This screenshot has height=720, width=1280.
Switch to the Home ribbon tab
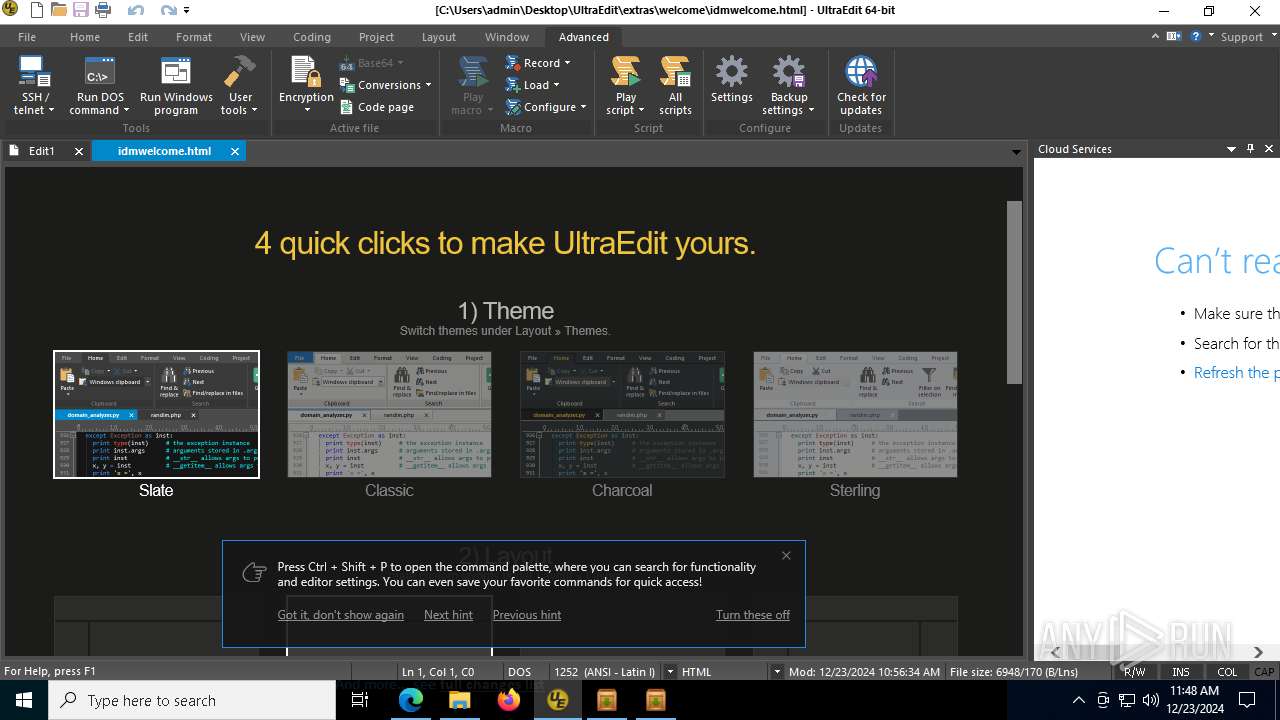[84, 37]
